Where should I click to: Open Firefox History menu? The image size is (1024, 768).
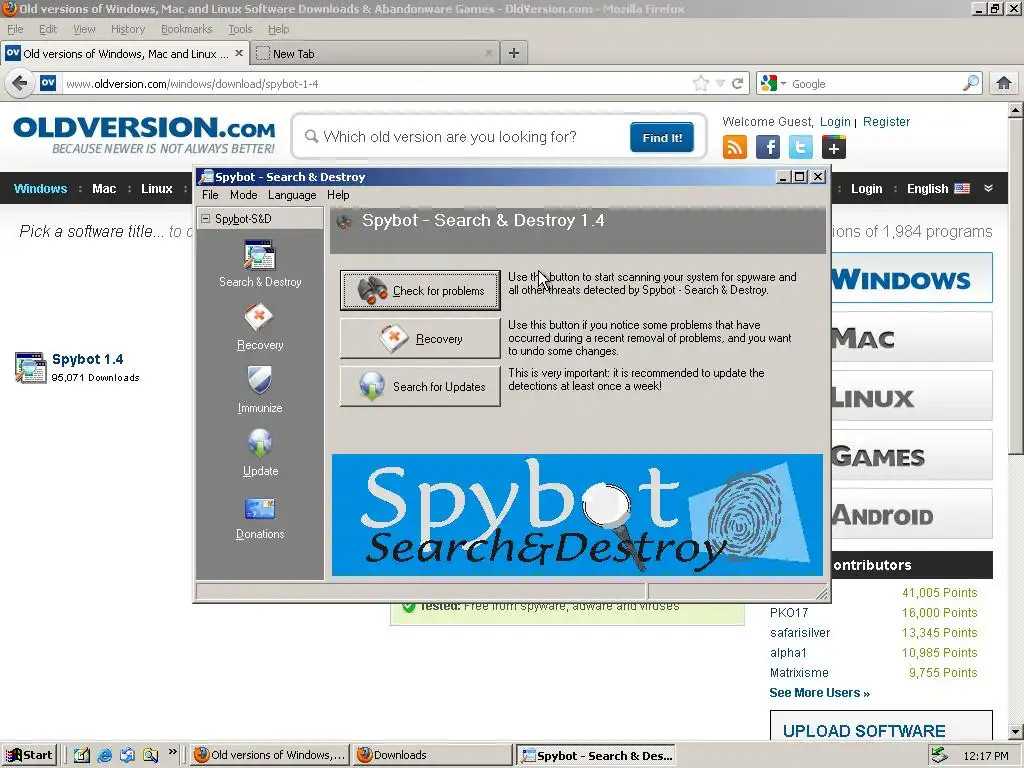click(128, 29)
